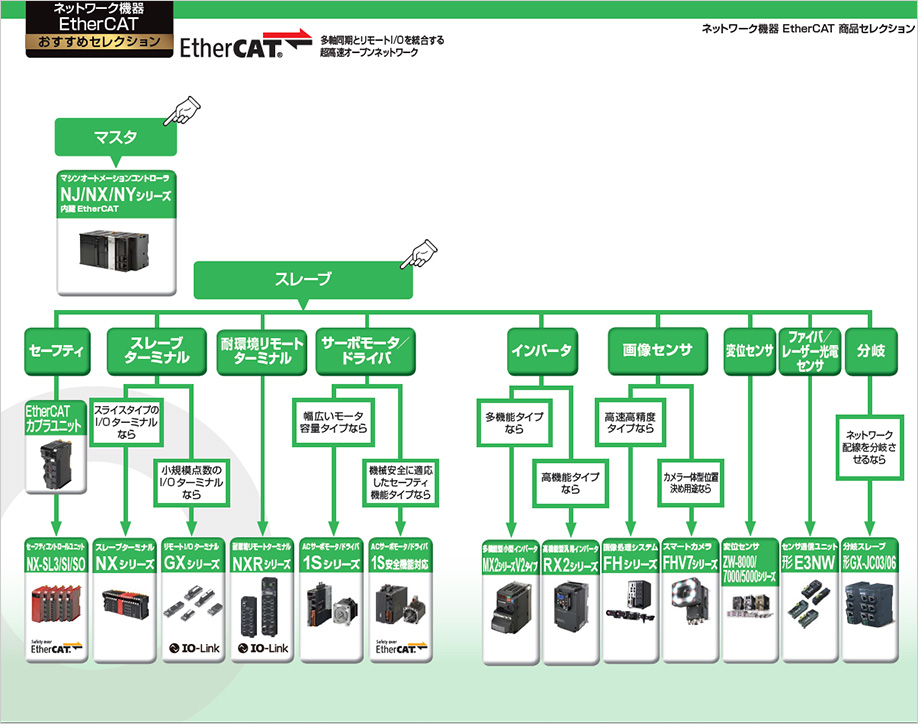Click the カメラ一体型位置決め用途なら label
Viewport: 918px width, 724px height.
(x=690, y=483)
